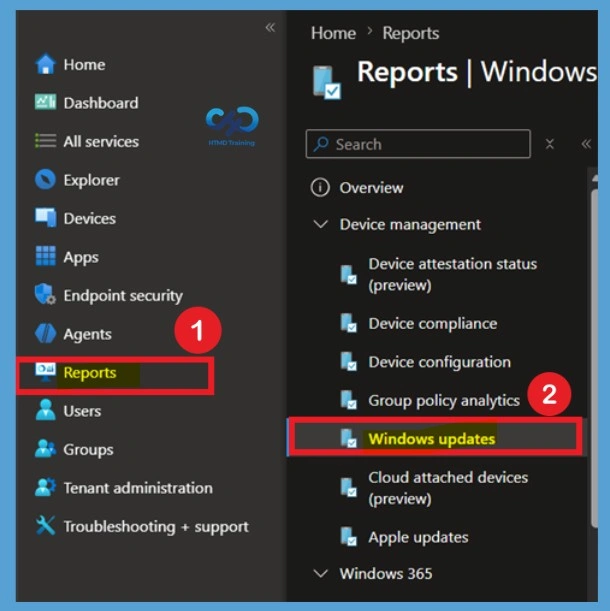The width and height of the screenshot is (610, 611).
Task: Click the Cloud attached devices report icon
Action: pos(348,487)
